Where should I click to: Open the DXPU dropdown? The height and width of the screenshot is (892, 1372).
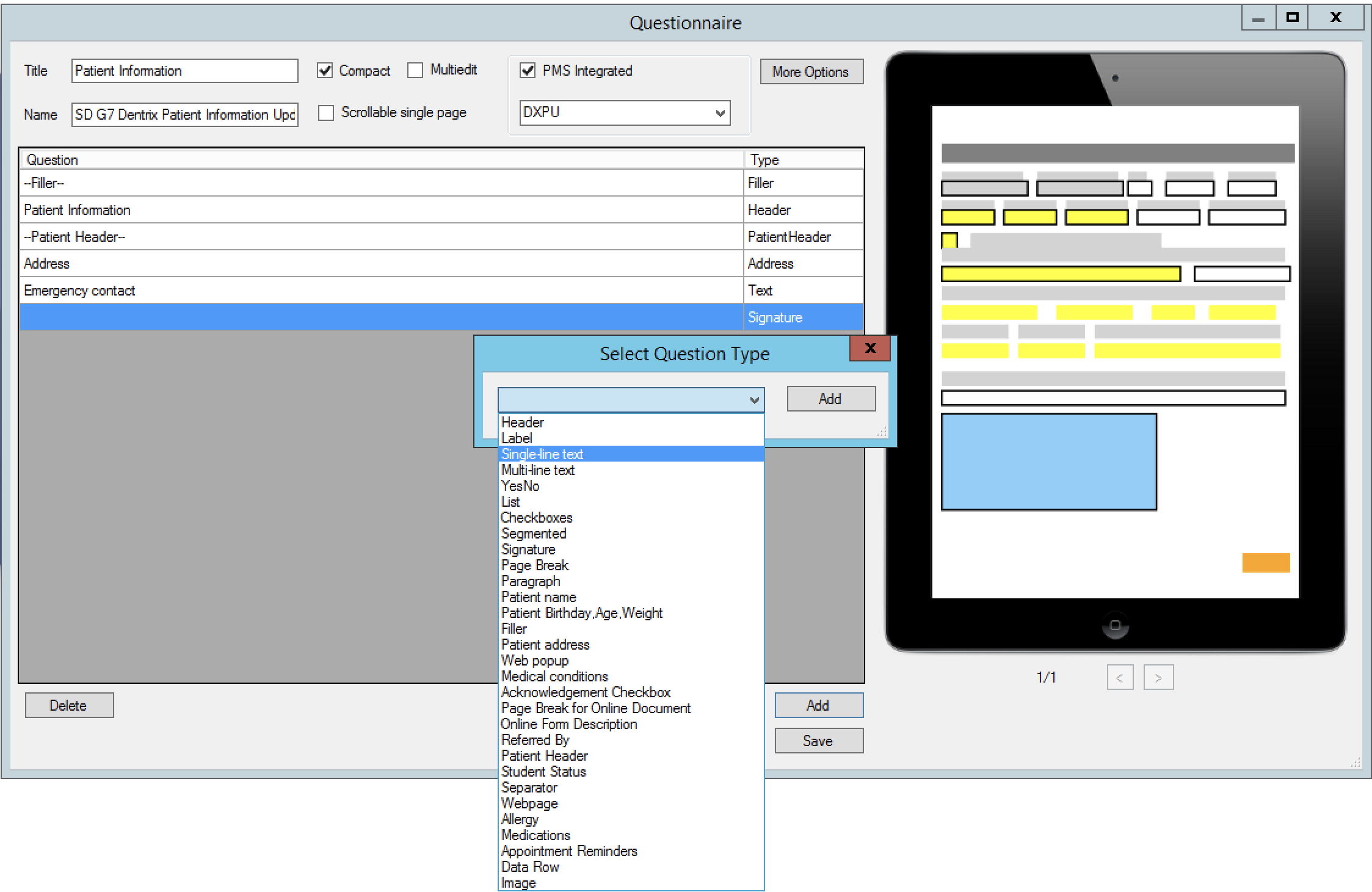pyautogui.click(x=625, y=112)
